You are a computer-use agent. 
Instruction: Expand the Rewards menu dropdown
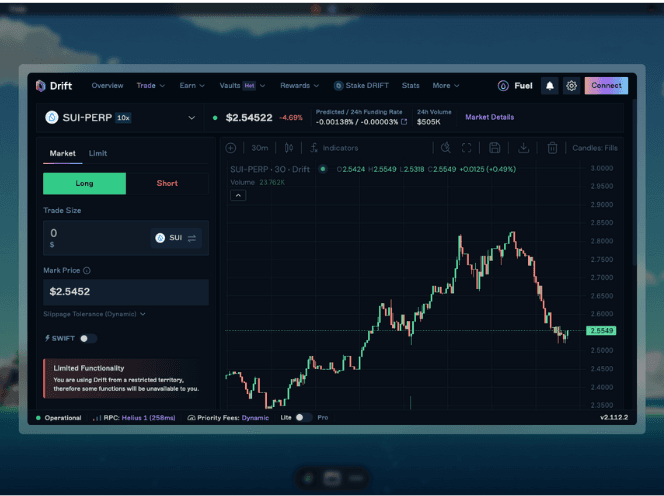click(x=299, y=86)
